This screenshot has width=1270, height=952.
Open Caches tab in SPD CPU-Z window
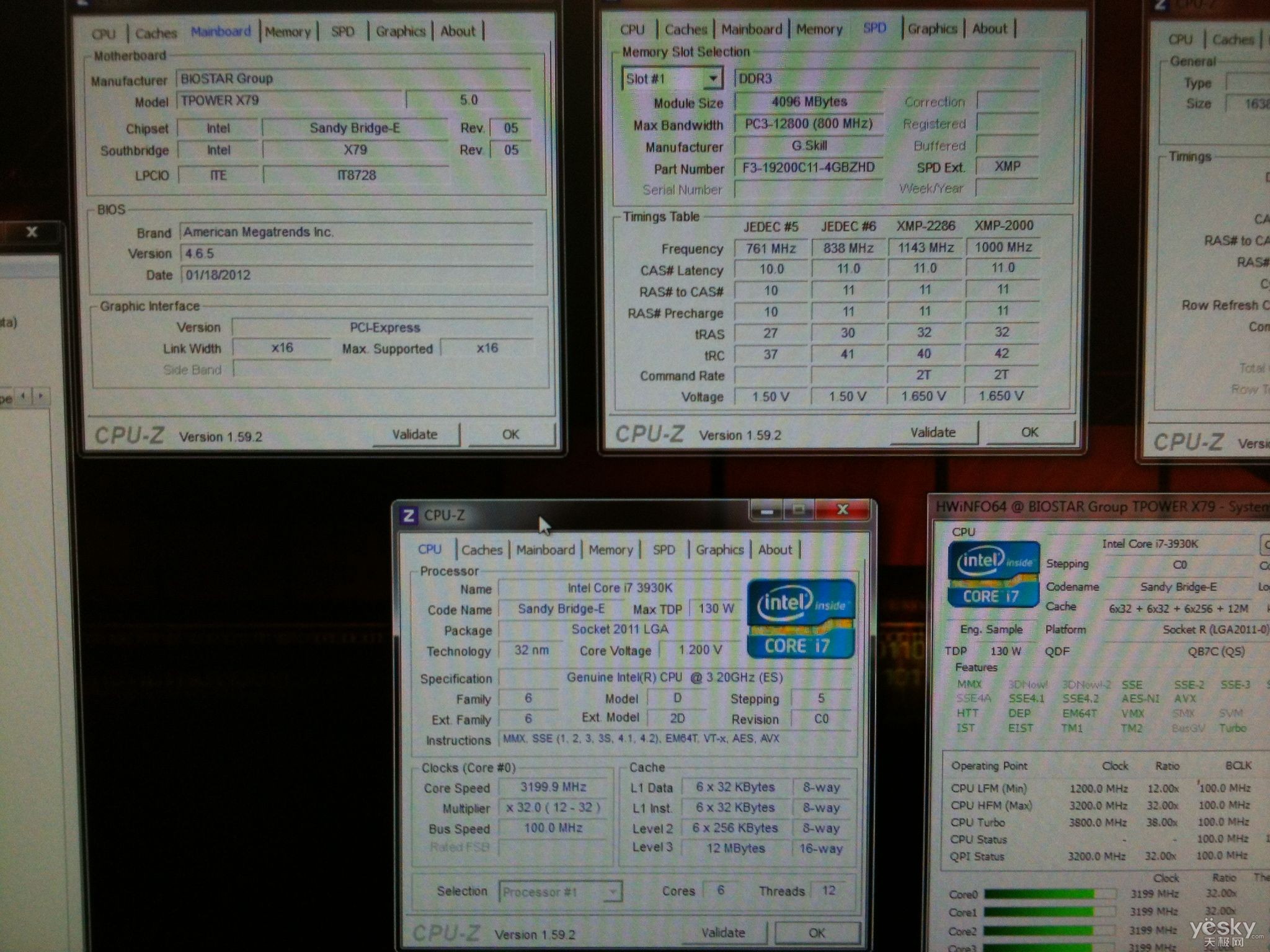tap(686, 29)
